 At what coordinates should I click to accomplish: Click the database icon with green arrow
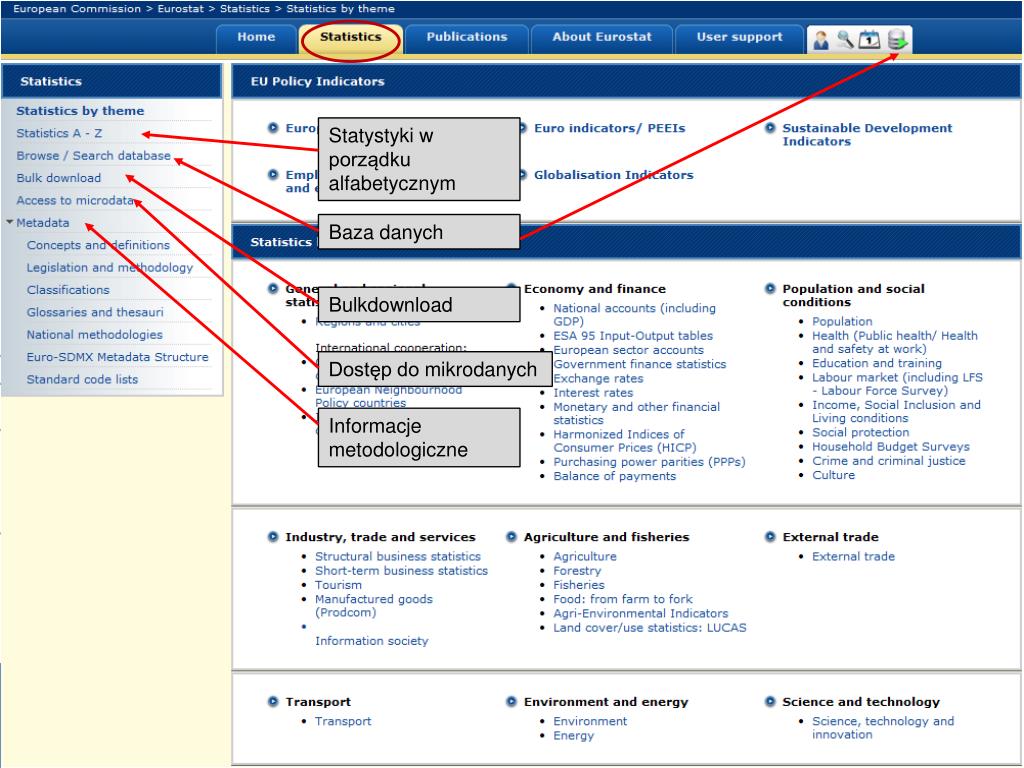pyautogui.click(x=898, y=40)
